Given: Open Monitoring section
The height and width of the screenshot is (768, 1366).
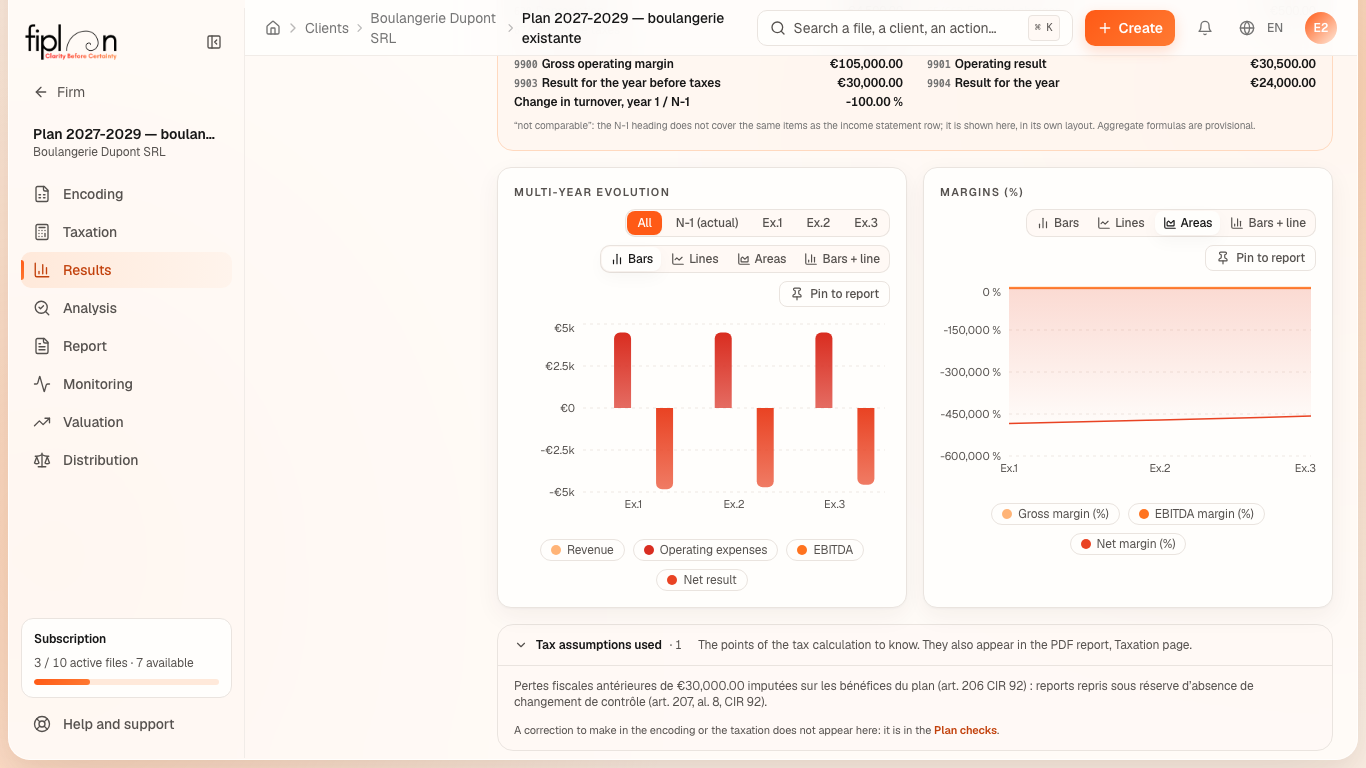Looking at the screenshot, I should point(126,384).
